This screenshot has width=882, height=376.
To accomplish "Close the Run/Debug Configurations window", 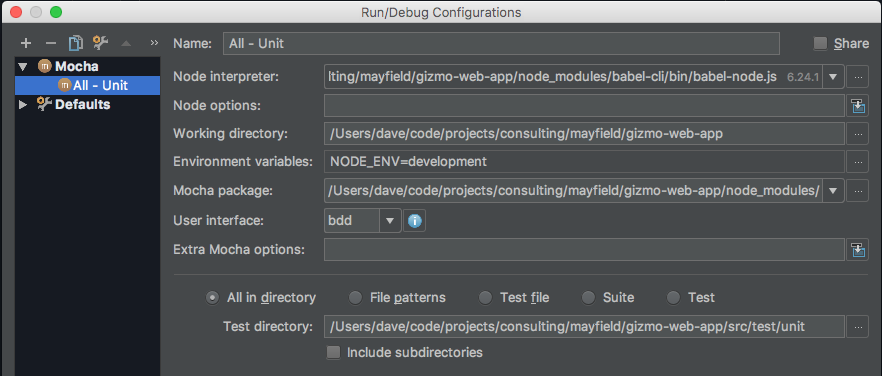I will coord(16,12).
